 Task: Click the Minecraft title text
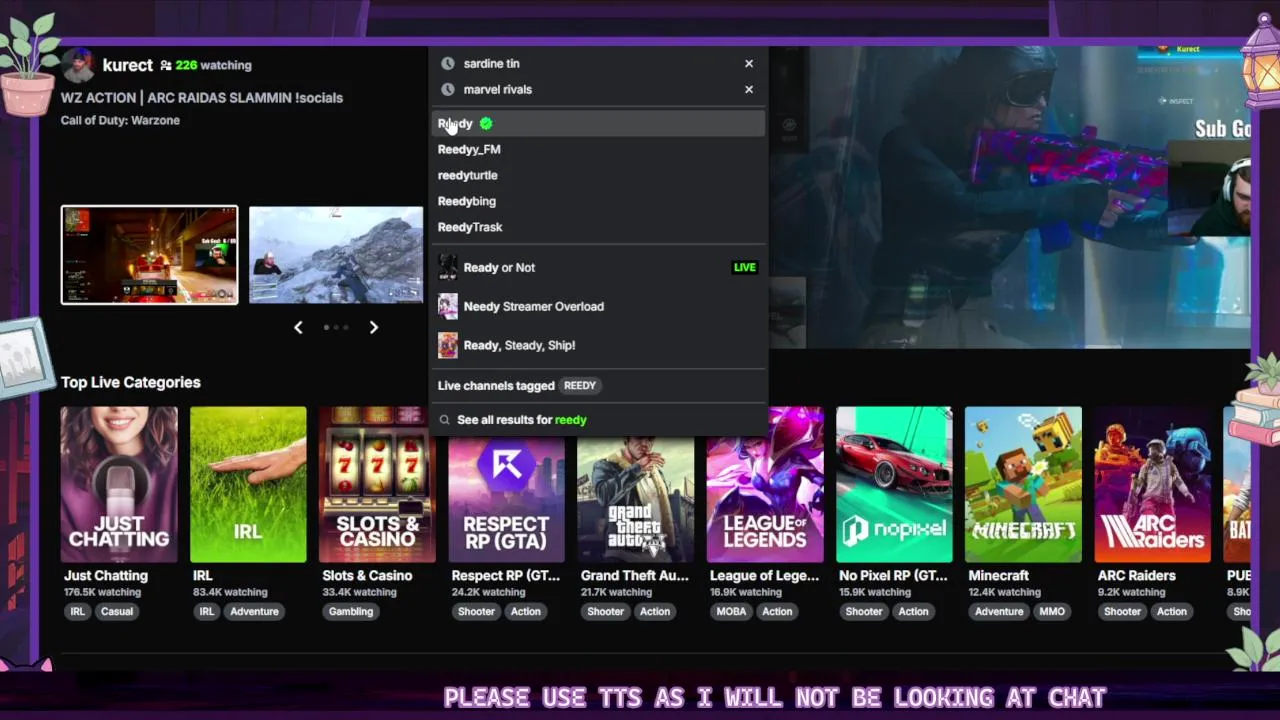point(998,575)
